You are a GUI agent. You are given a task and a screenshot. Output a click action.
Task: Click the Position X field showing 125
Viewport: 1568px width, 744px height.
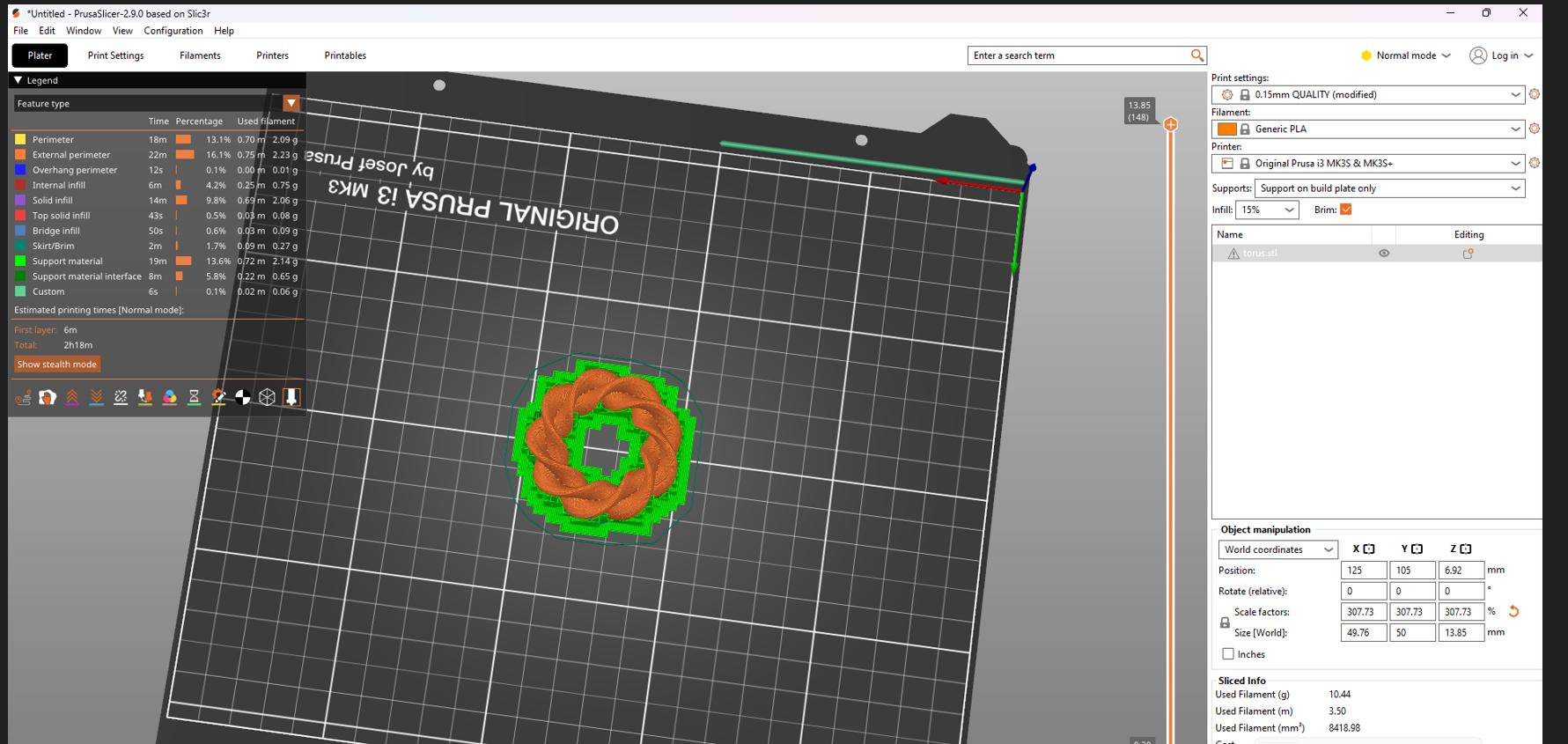1364,571
